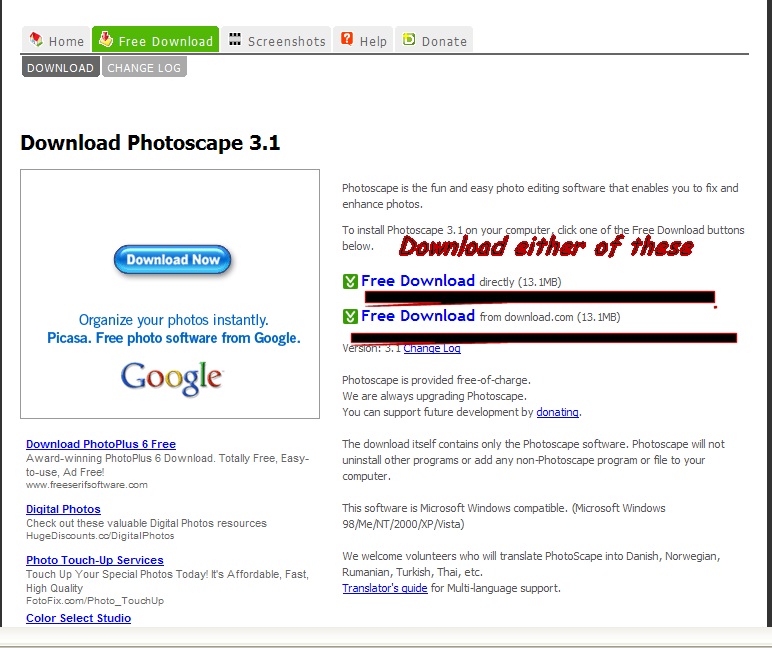Click 'Touch Up Your Special Photos Today!' description
Image resolution: width=772 pixels, height=648 pixels.
[x=167, y=582]
